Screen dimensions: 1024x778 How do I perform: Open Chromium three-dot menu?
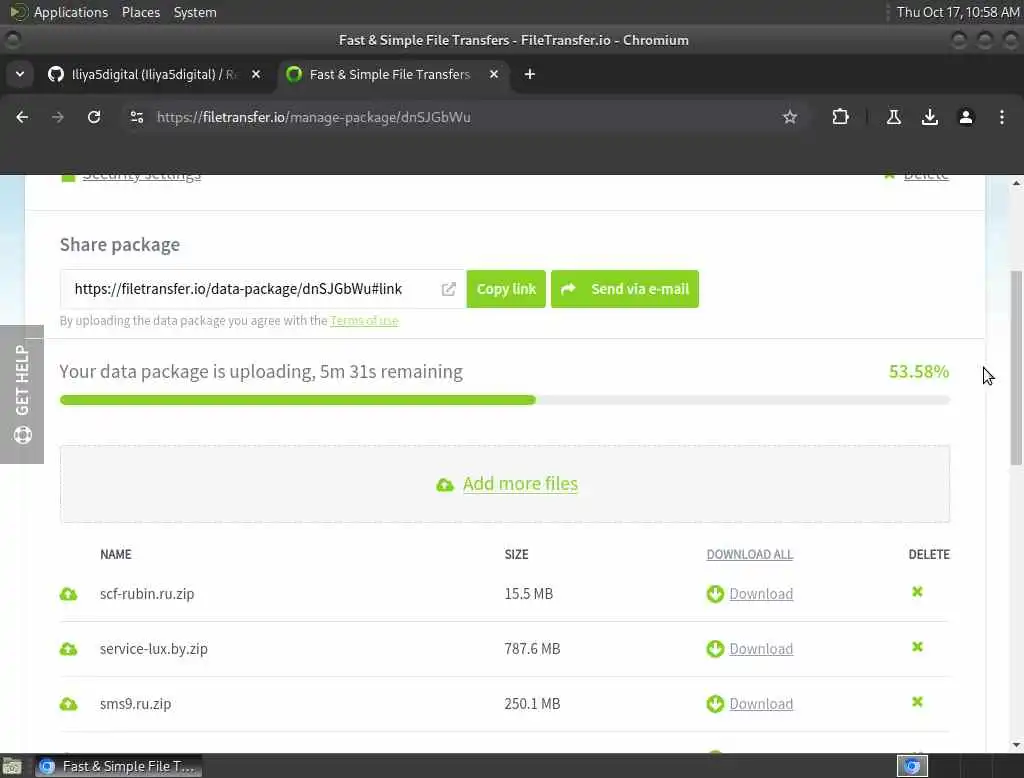1002,117
